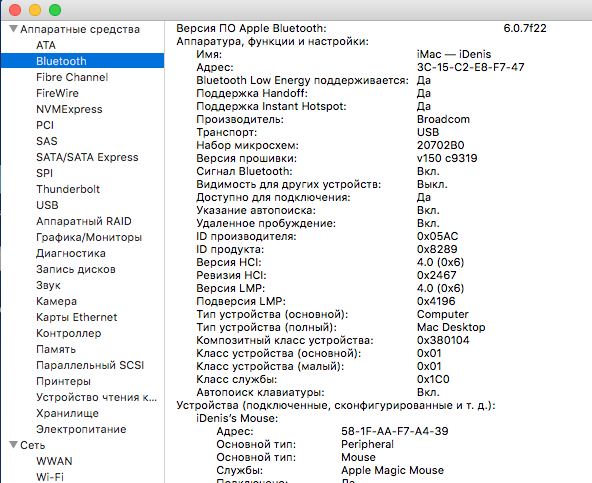Click the Mac Desktop device type value

(451, 327)
